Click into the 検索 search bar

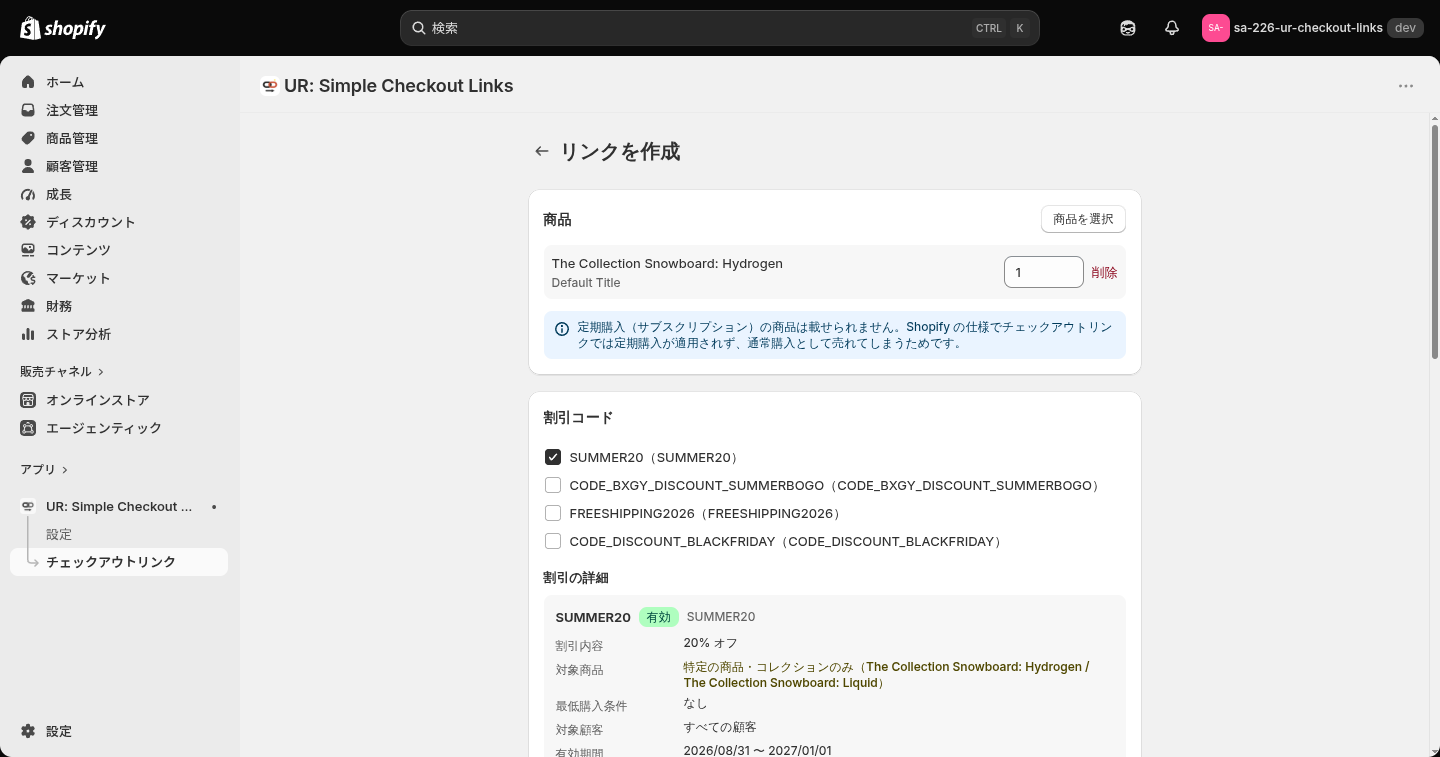[720, 28]
